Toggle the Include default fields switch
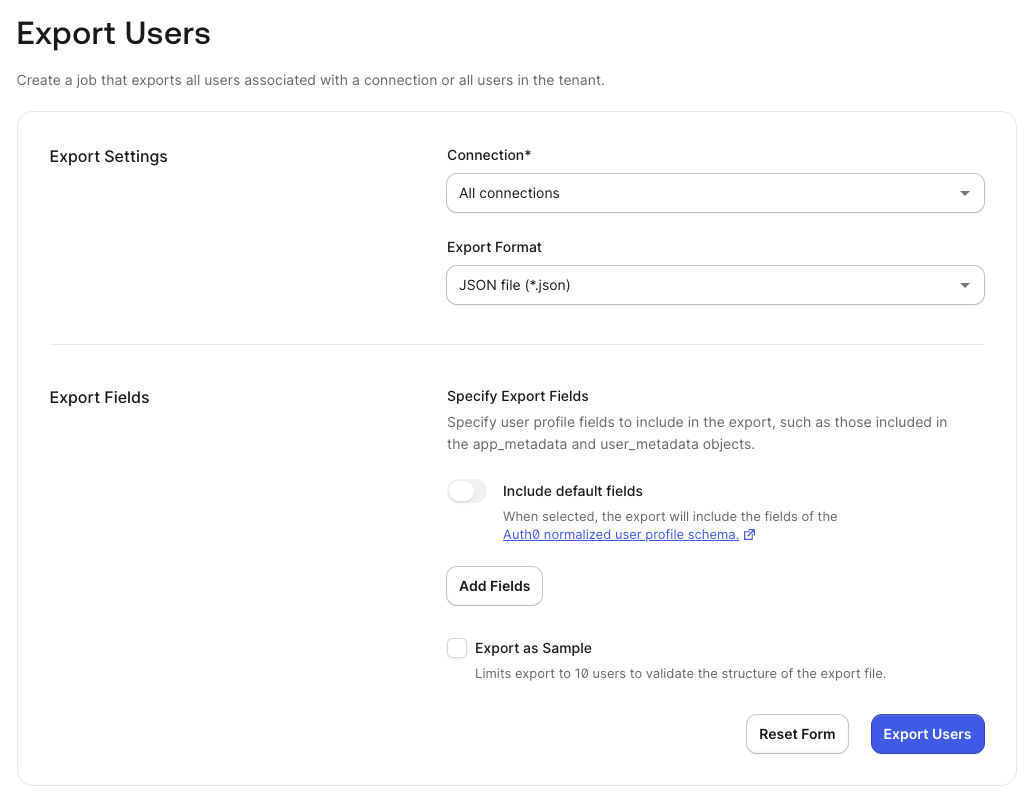Image resolution: width=1034 pixels, height=802 pixels. (467, 491)
